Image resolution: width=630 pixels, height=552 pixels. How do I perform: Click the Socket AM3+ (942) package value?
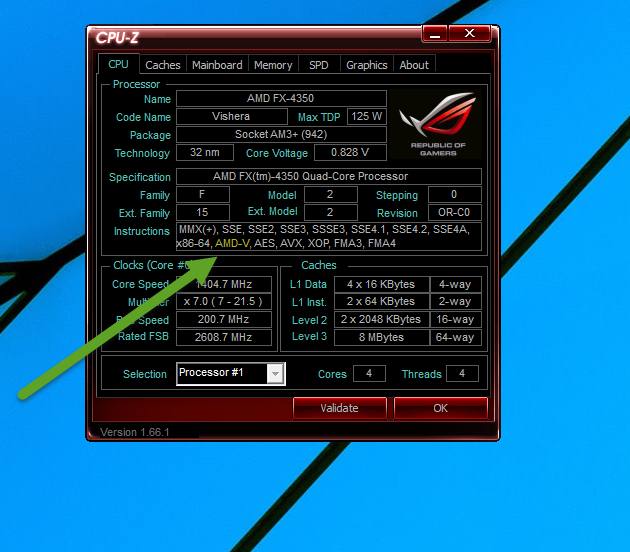[x=281, y=135]
